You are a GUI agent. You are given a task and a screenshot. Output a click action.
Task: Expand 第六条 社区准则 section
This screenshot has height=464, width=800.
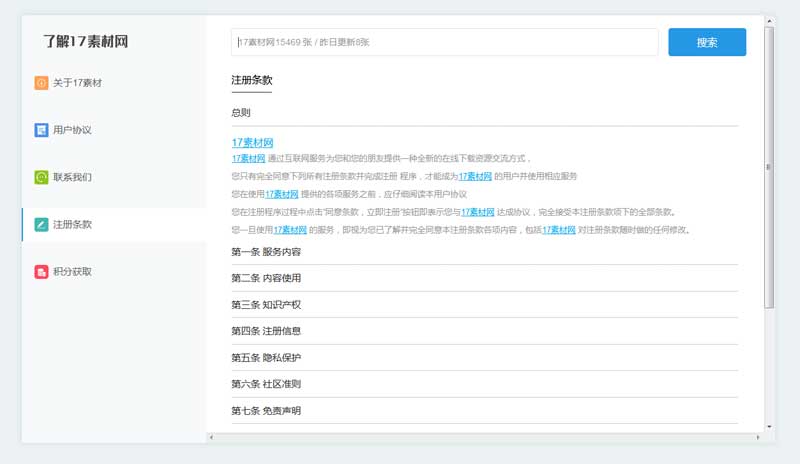pos(266,384)
